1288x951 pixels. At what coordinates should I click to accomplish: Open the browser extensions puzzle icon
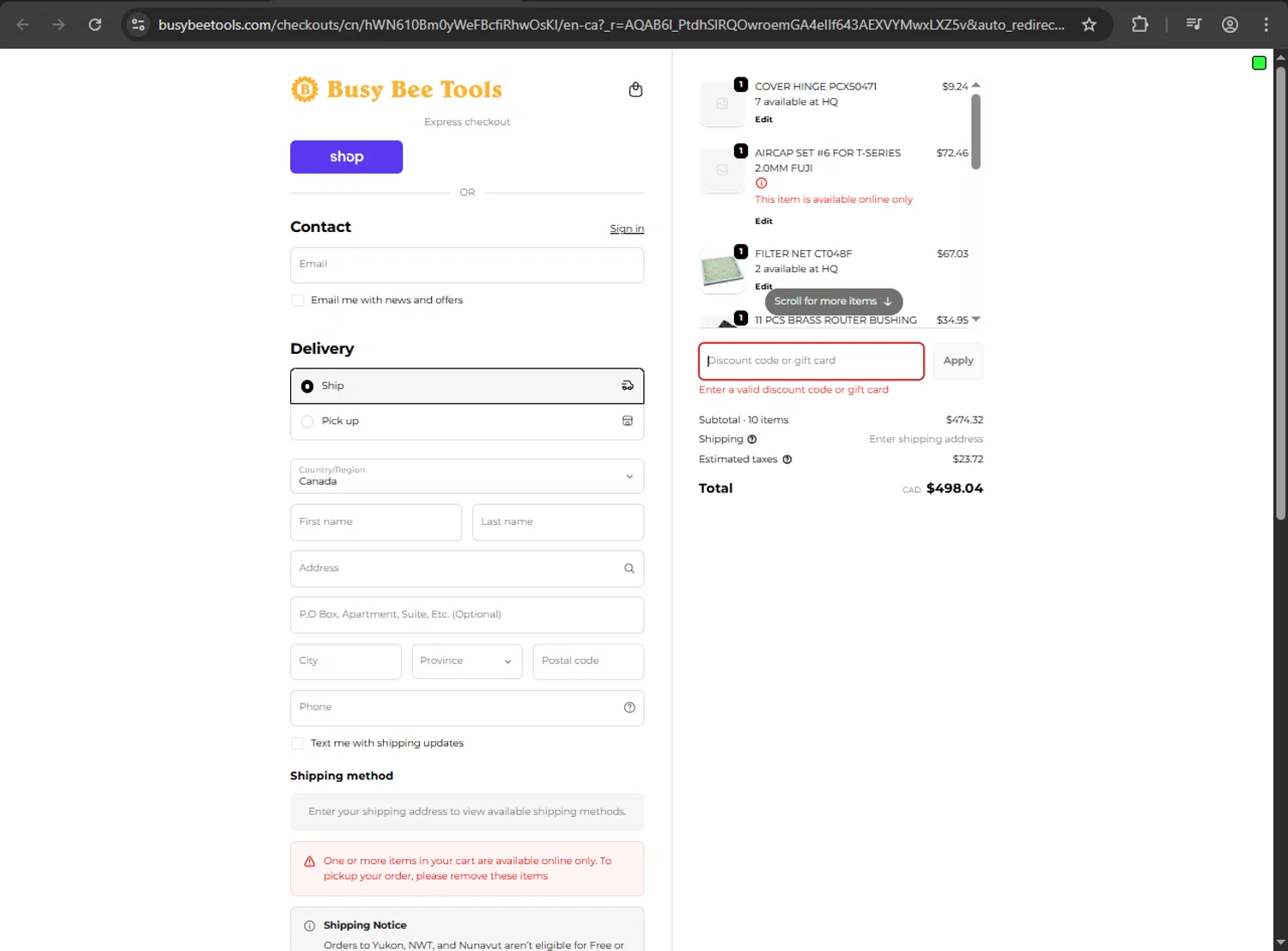click(x=1139, y=24)
